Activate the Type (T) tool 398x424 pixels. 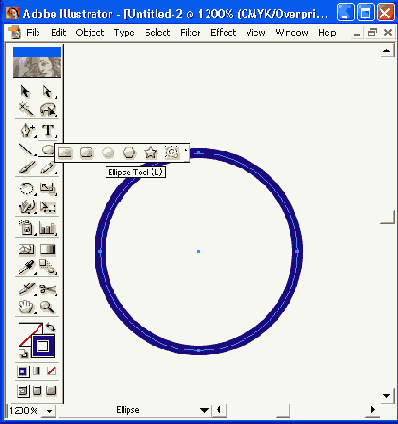coord(48,130)
